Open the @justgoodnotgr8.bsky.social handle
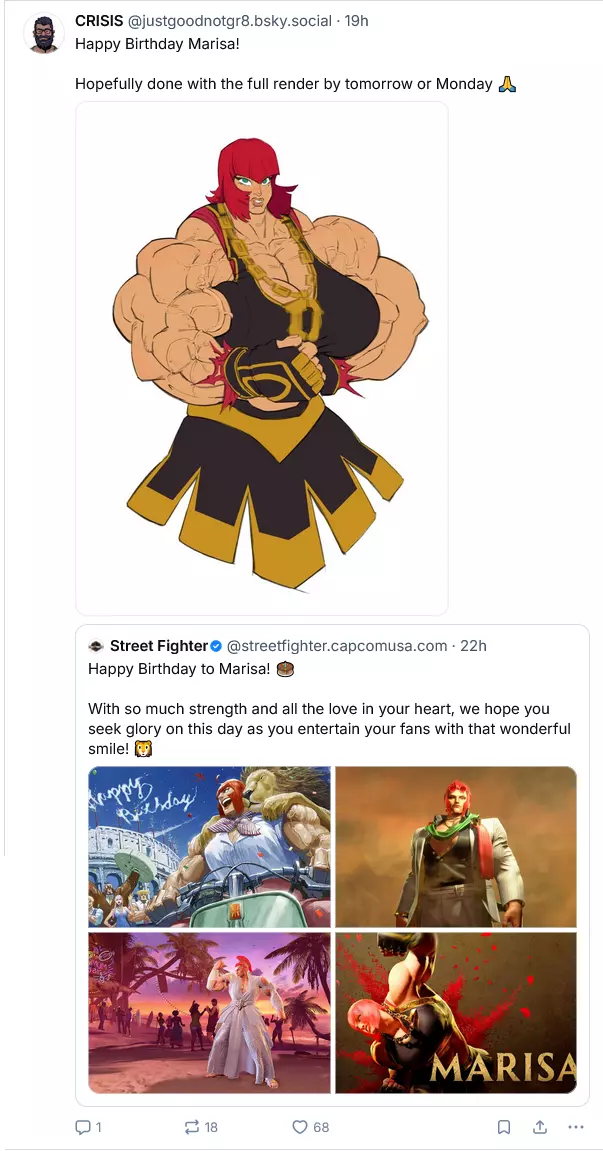 (230, 21)
